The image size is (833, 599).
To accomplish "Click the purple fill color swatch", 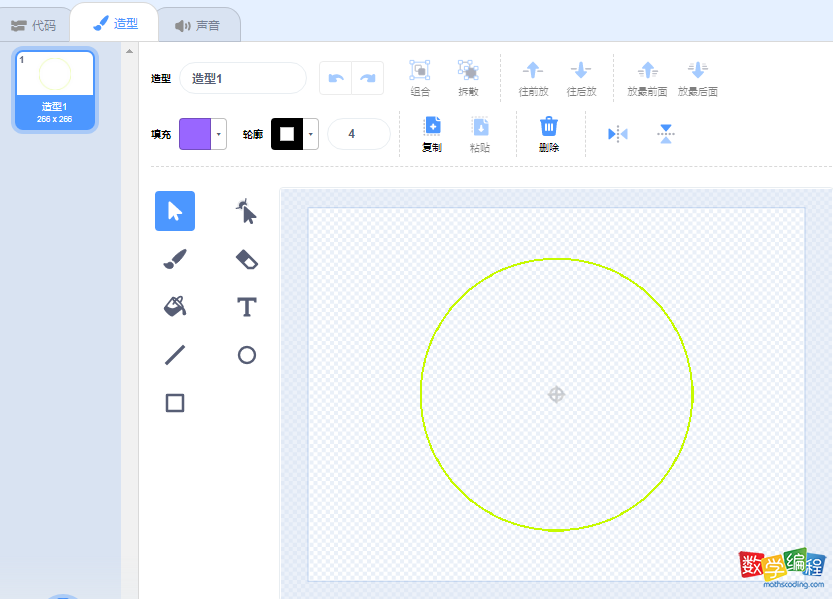I will point(195,134).
